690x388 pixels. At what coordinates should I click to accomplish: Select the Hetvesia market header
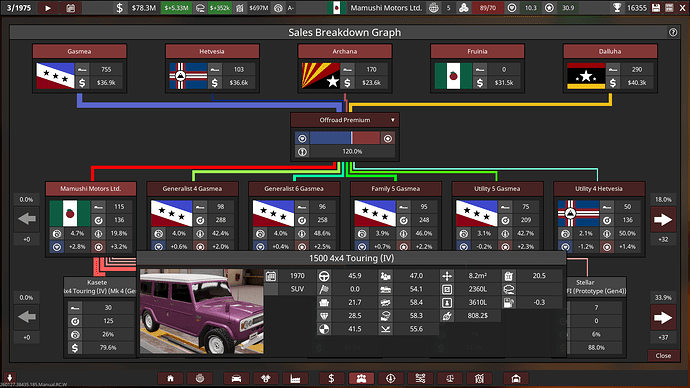pyautogui.click(x=212, y=51)
